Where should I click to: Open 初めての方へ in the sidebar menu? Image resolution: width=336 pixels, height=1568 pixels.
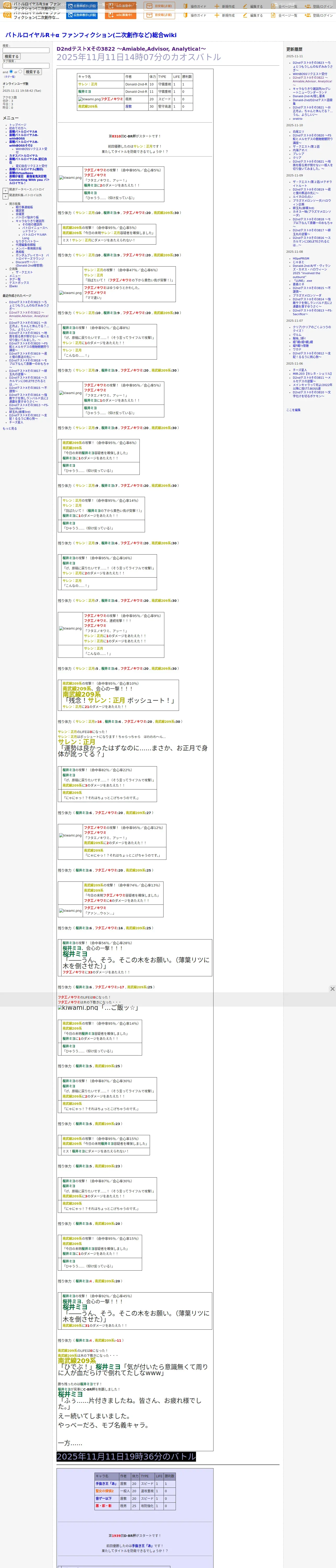18,128
